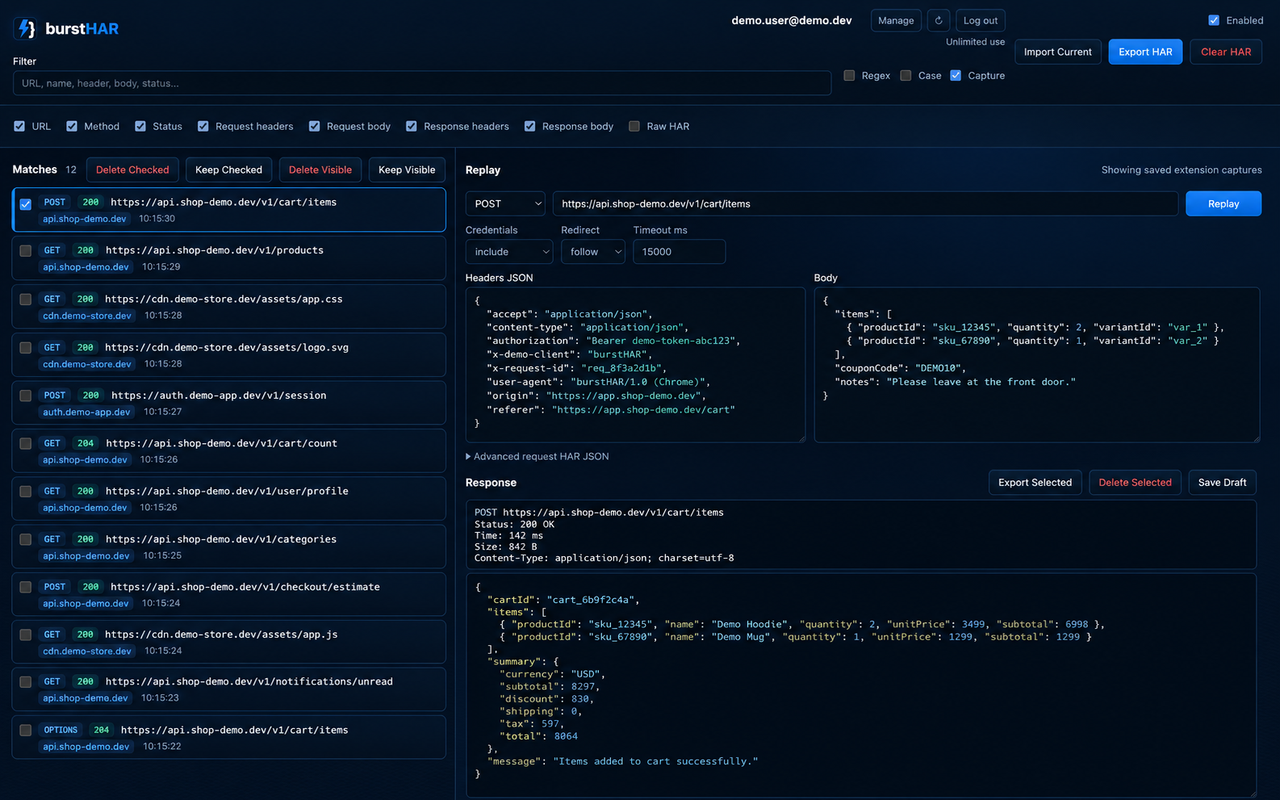Click Export Selected
The image size is (1280, 800).
point(1035,482)
